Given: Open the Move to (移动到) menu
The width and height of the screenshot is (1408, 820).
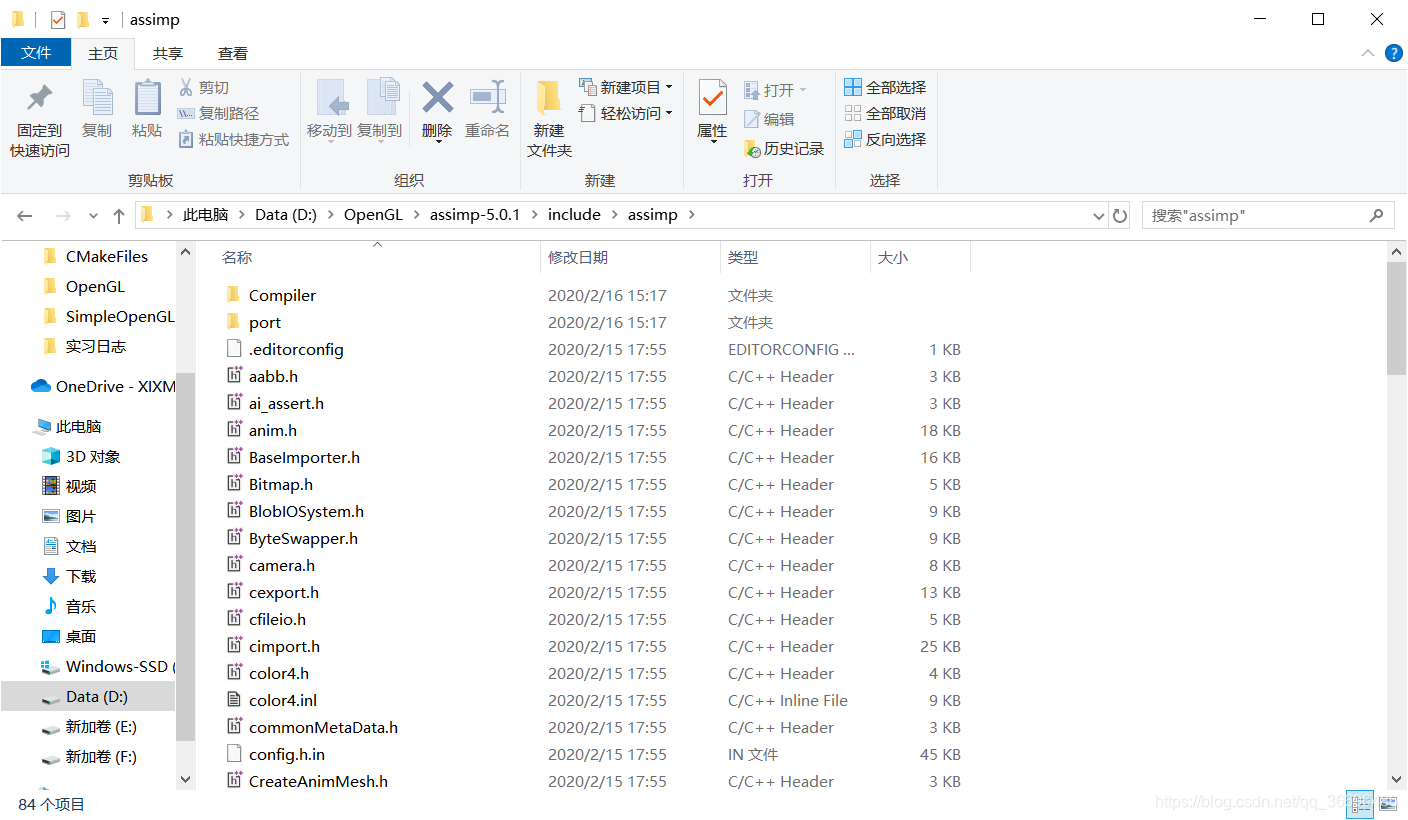Looking at the screenshot, I should tap(329, 110).
